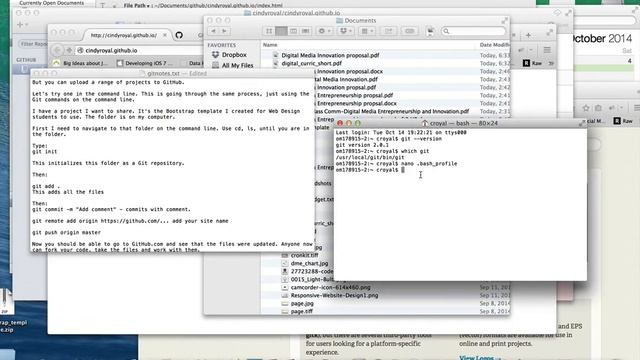Click the gitnotes.txt document title

(x=163, y=73)
